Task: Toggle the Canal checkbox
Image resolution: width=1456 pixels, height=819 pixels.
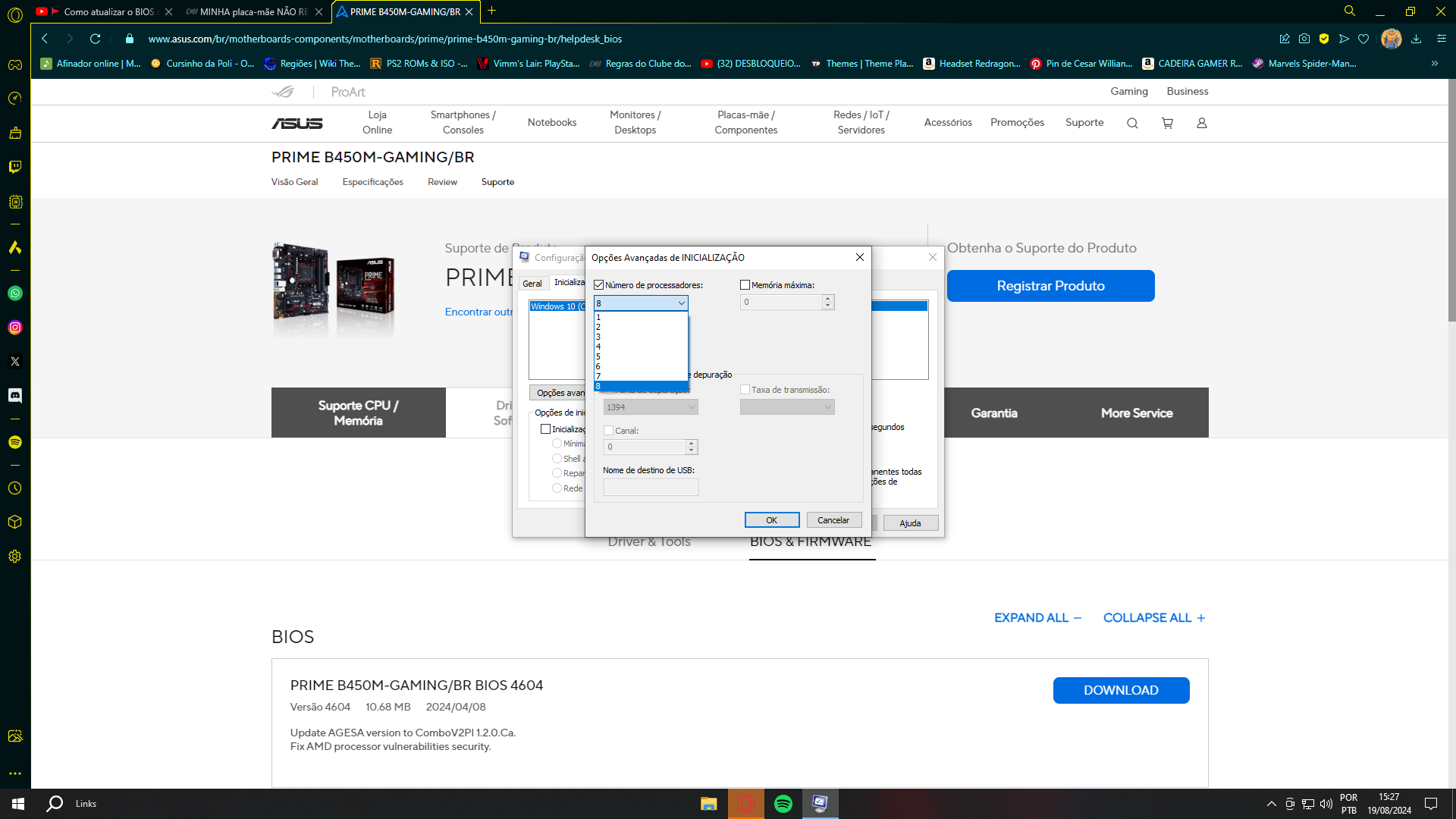Action: coord(608,431)
